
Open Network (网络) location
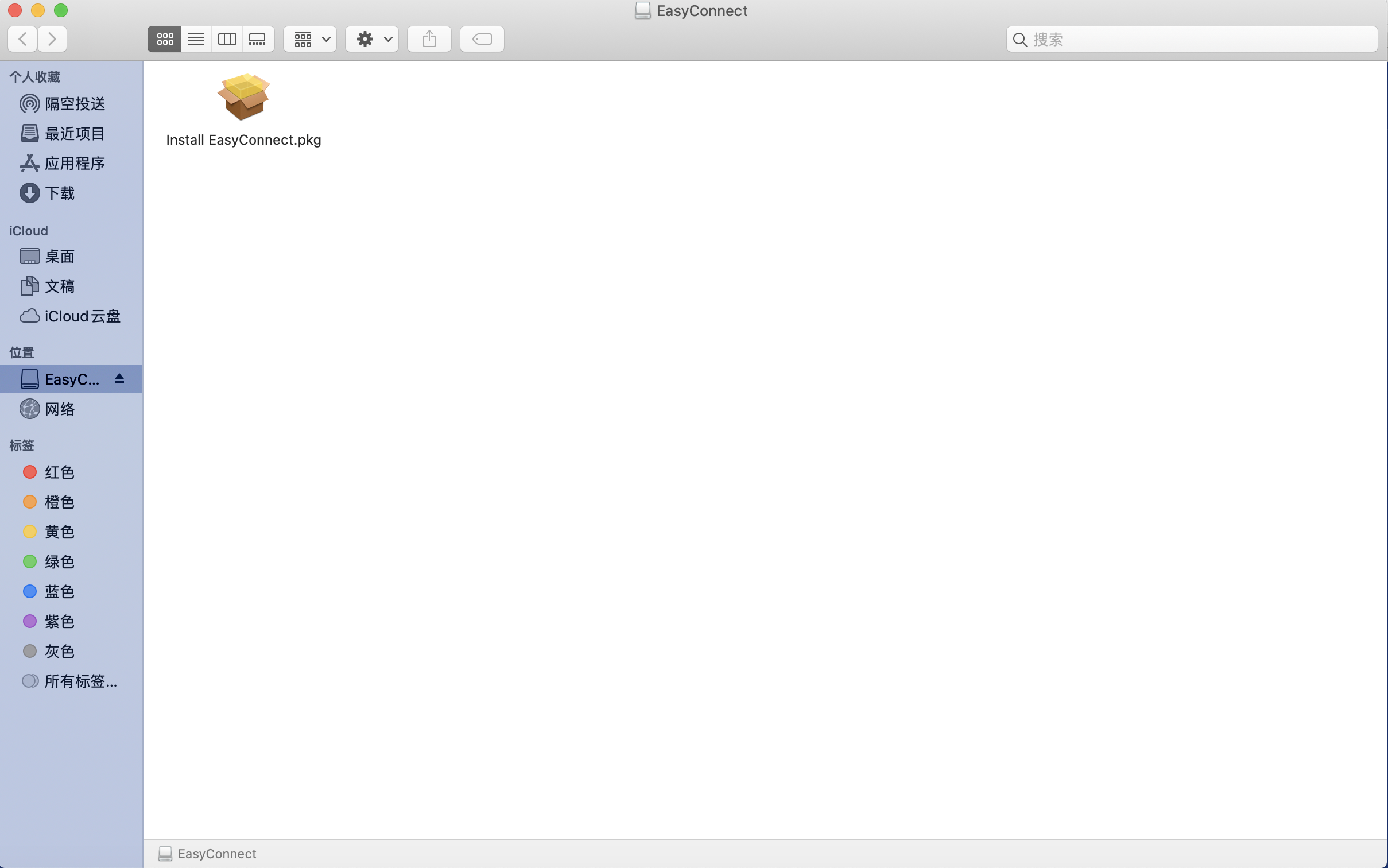pyautogui.click(x=60, y=409)
